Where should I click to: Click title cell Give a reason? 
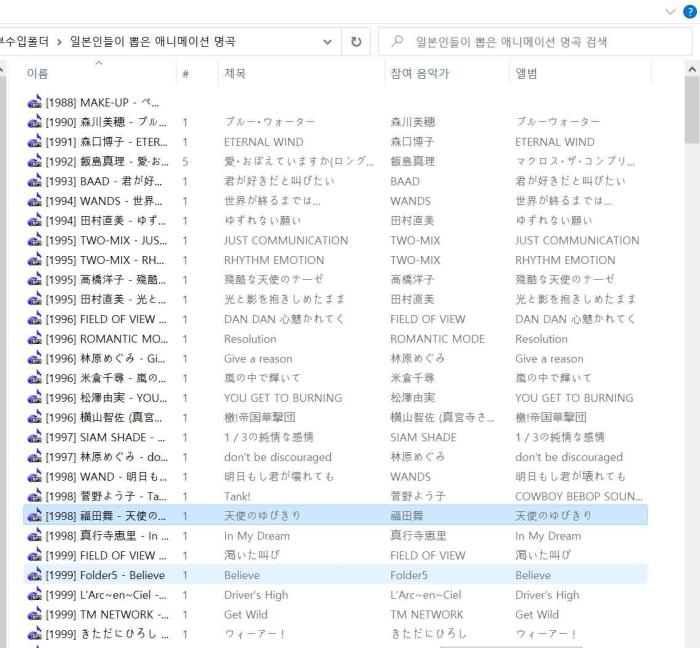pos(258,358)
